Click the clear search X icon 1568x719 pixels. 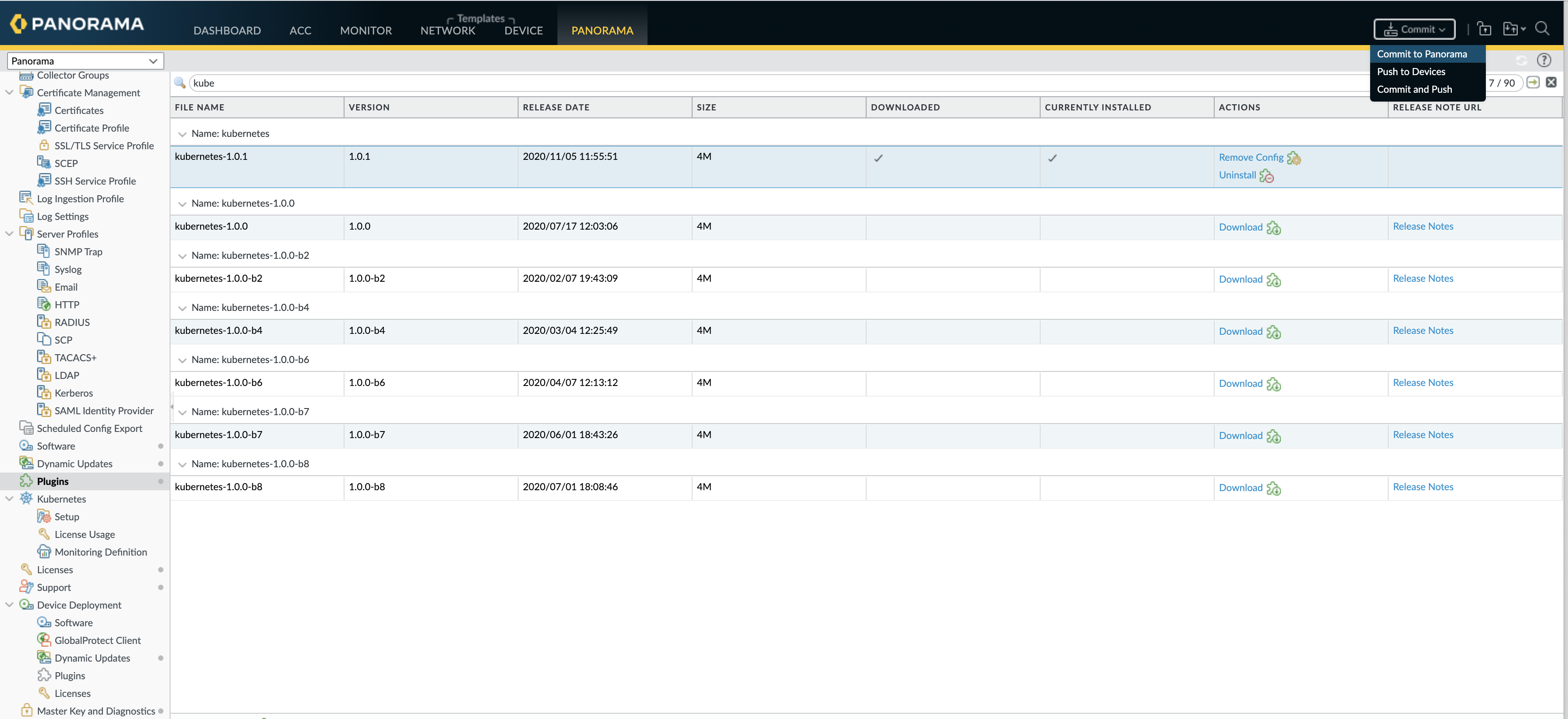pyautogui.click(x=1550, y=82)
